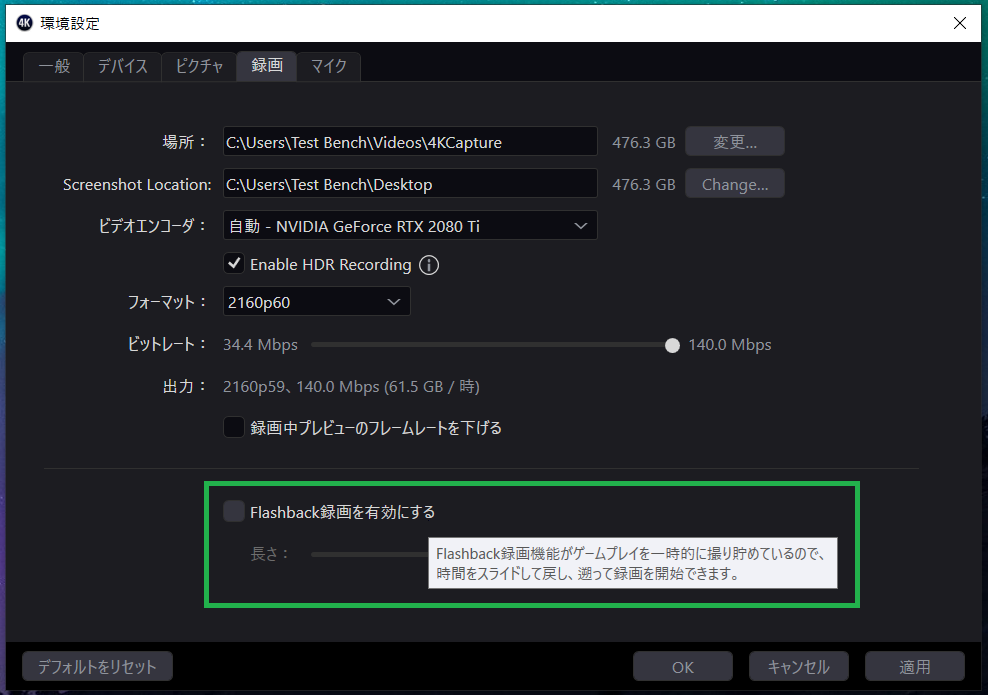Click the HDR Recording info icon
The image size is (988, 695).
[x=429, y=265]
